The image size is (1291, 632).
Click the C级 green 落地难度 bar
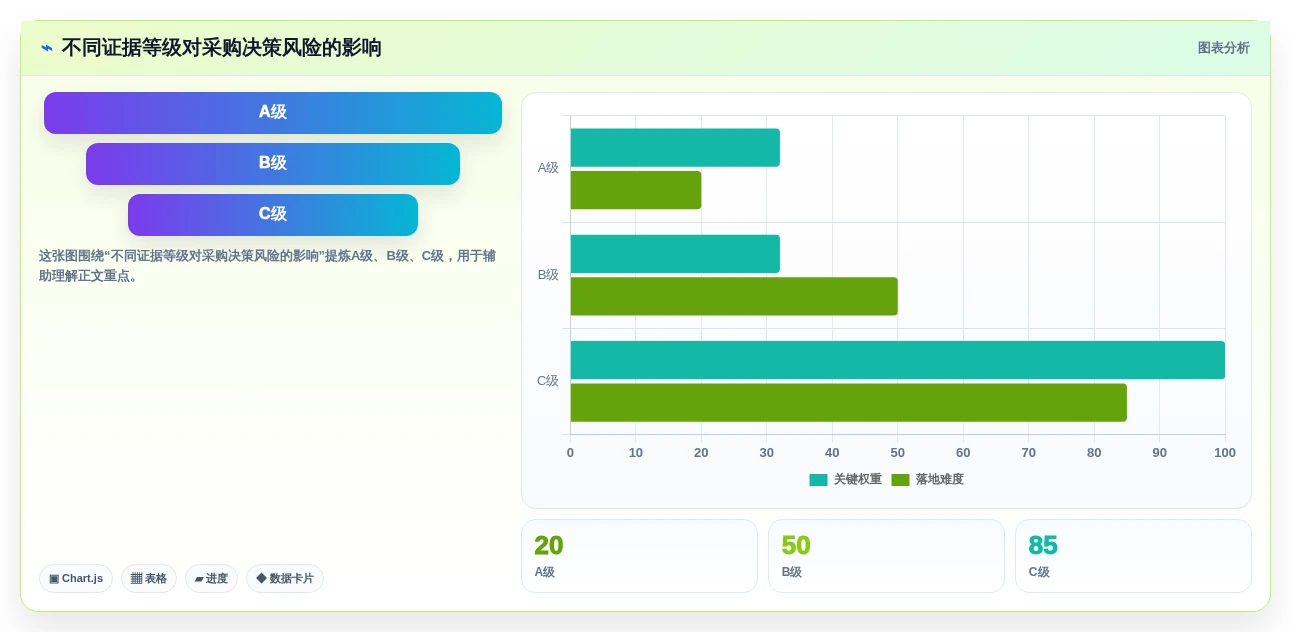click(x=849, y=402)
